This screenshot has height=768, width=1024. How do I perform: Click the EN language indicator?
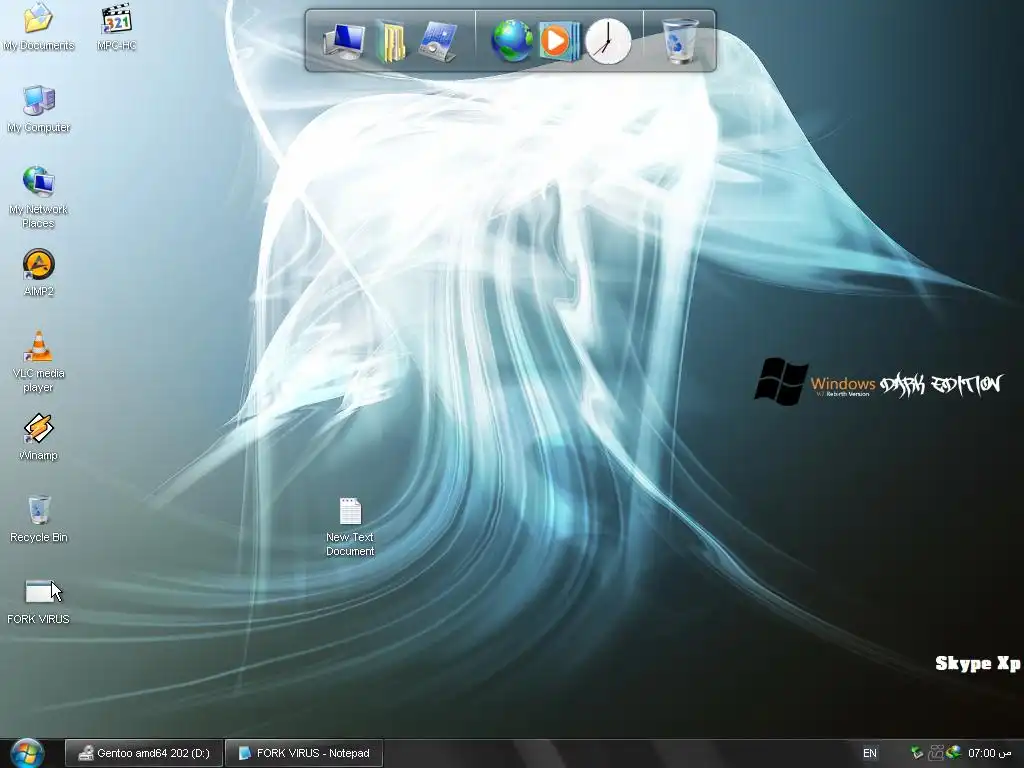pyautogui.click(x=870, y=753)
